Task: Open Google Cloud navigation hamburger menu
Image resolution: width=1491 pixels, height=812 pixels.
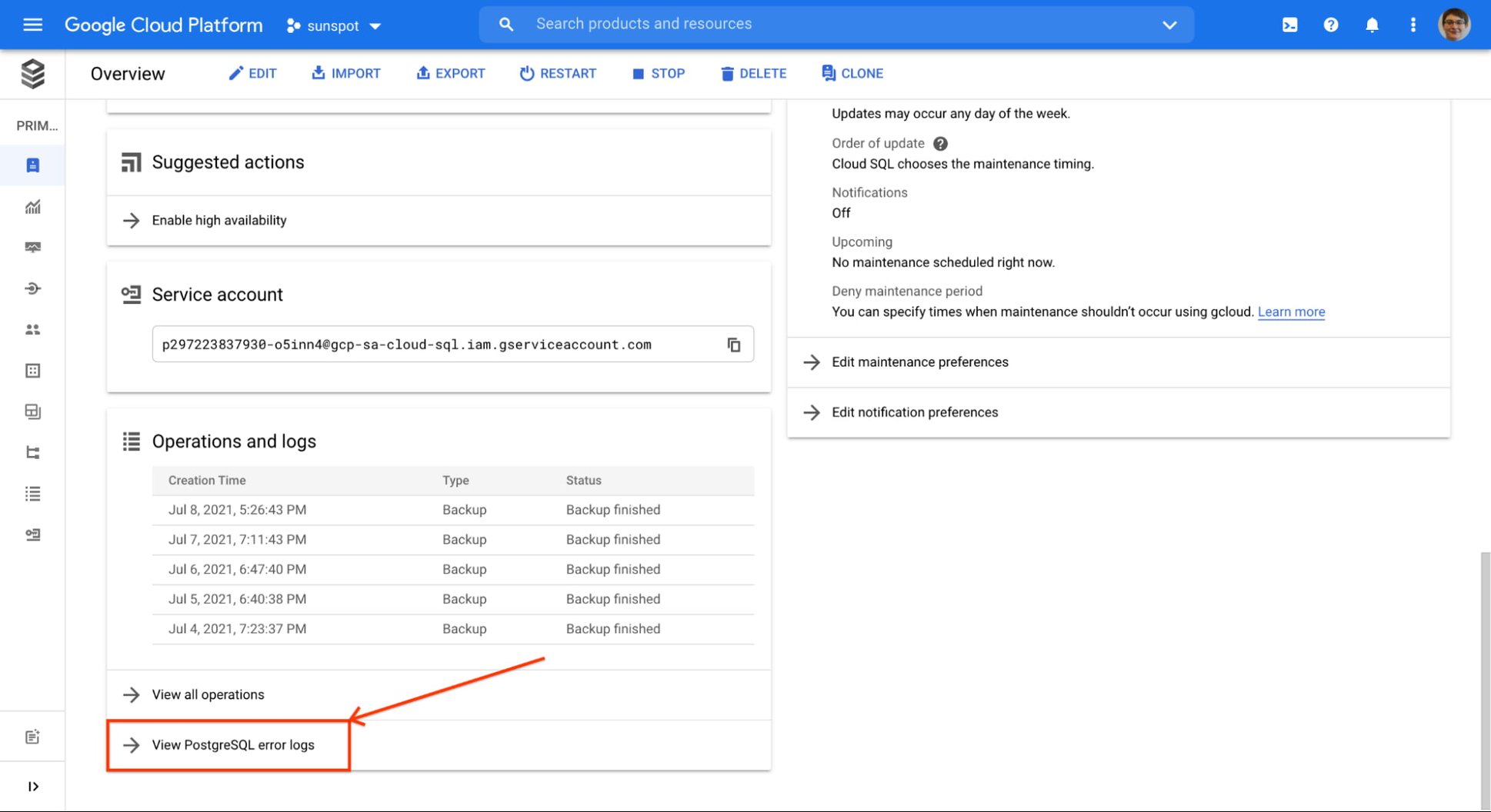Action: (32, 24)
